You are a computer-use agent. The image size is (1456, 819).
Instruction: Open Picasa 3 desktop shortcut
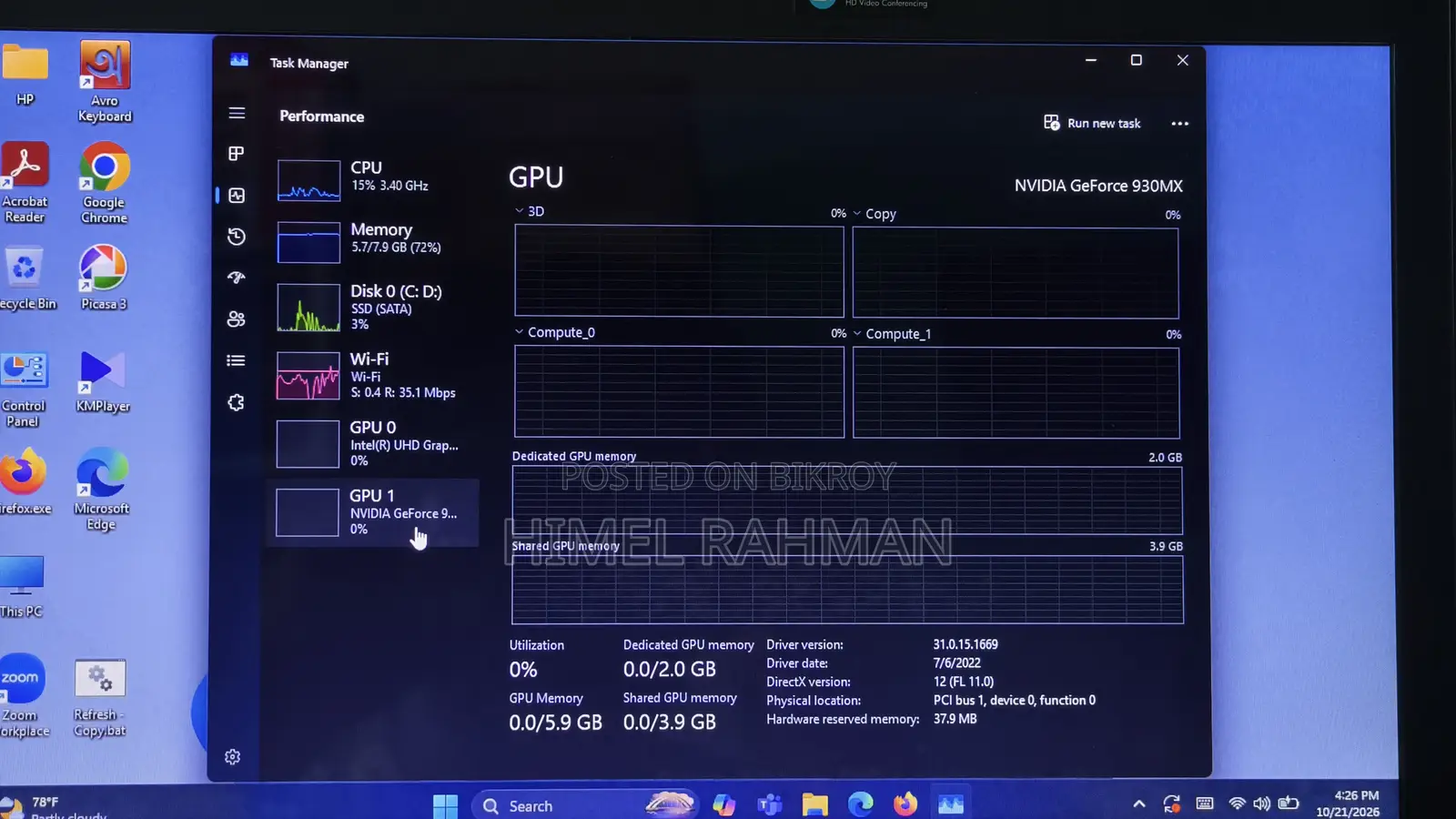pos(103,278)
